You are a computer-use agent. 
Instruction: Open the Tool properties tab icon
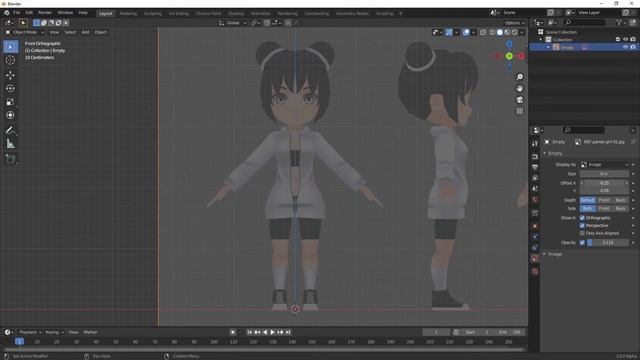535,144
